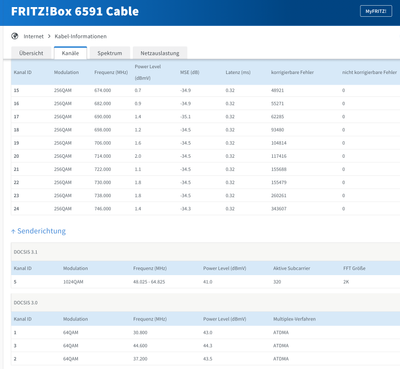Select the frequency 674.000 cell
400x369 pixels.
(103, 90)
